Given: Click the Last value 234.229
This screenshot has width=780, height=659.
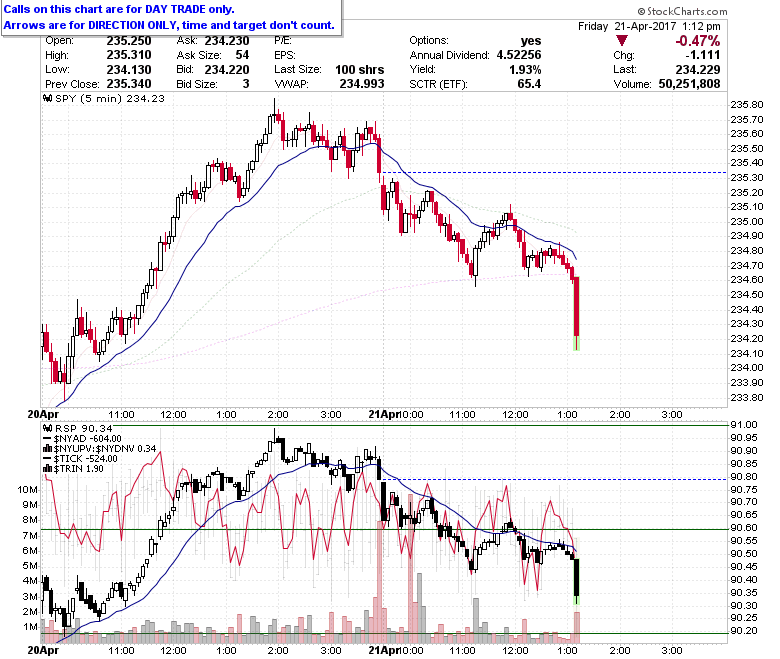Looking at the screenshot, I should tap(698, 70).
